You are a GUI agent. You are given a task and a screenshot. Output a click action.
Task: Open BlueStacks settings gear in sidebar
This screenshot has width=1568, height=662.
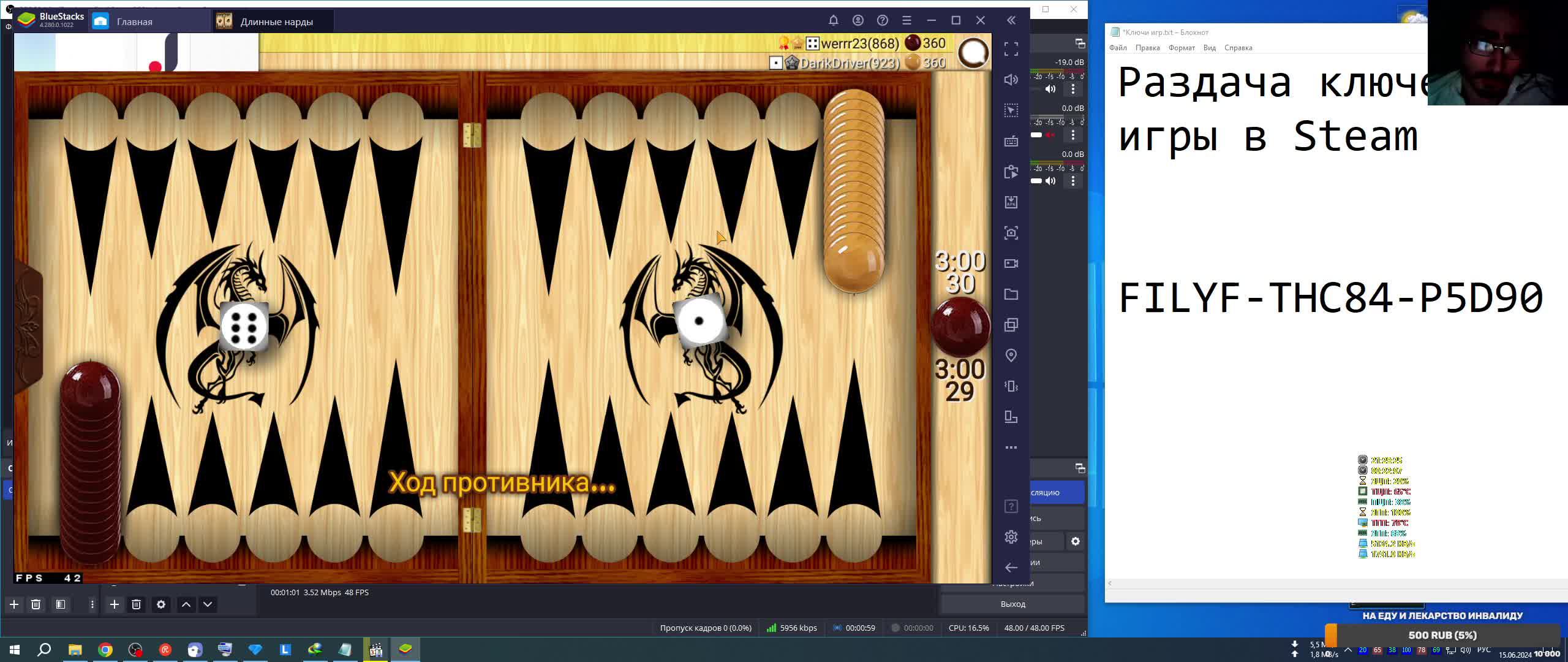(x=1011, y=537)
